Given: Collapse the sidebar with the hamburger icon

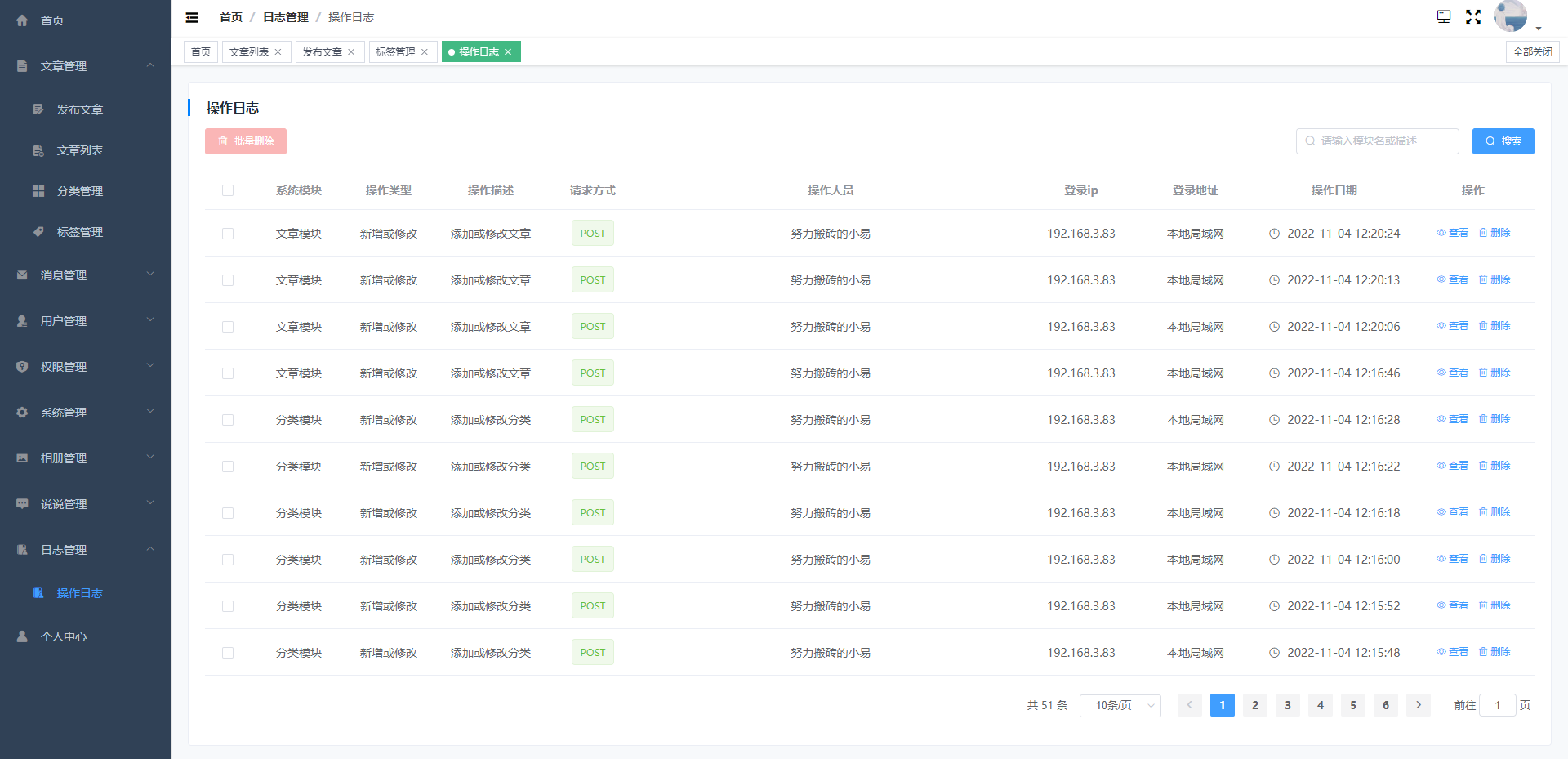Looking at the screenshot, I should pos(192,17).
